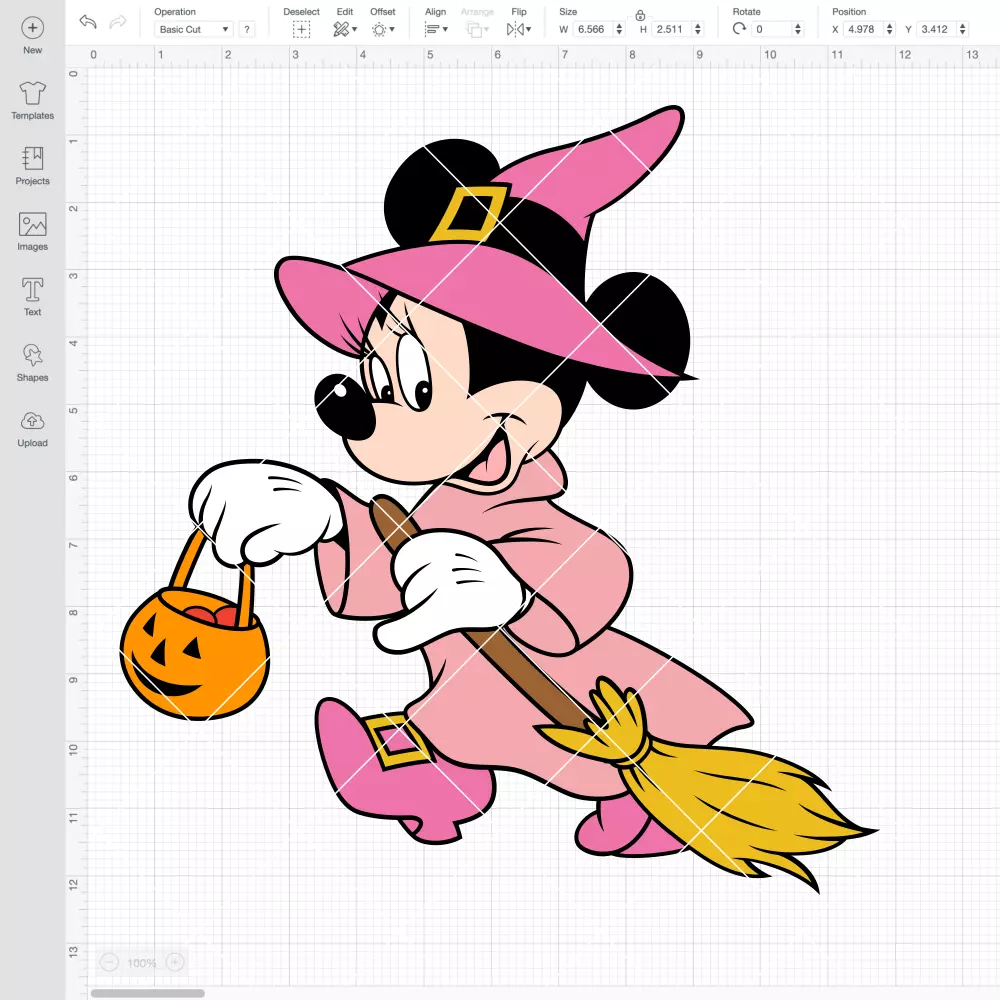Open the Templates panel
Image resolution: width=1000 pixels, height=1000 pixels.
[33, 101]
